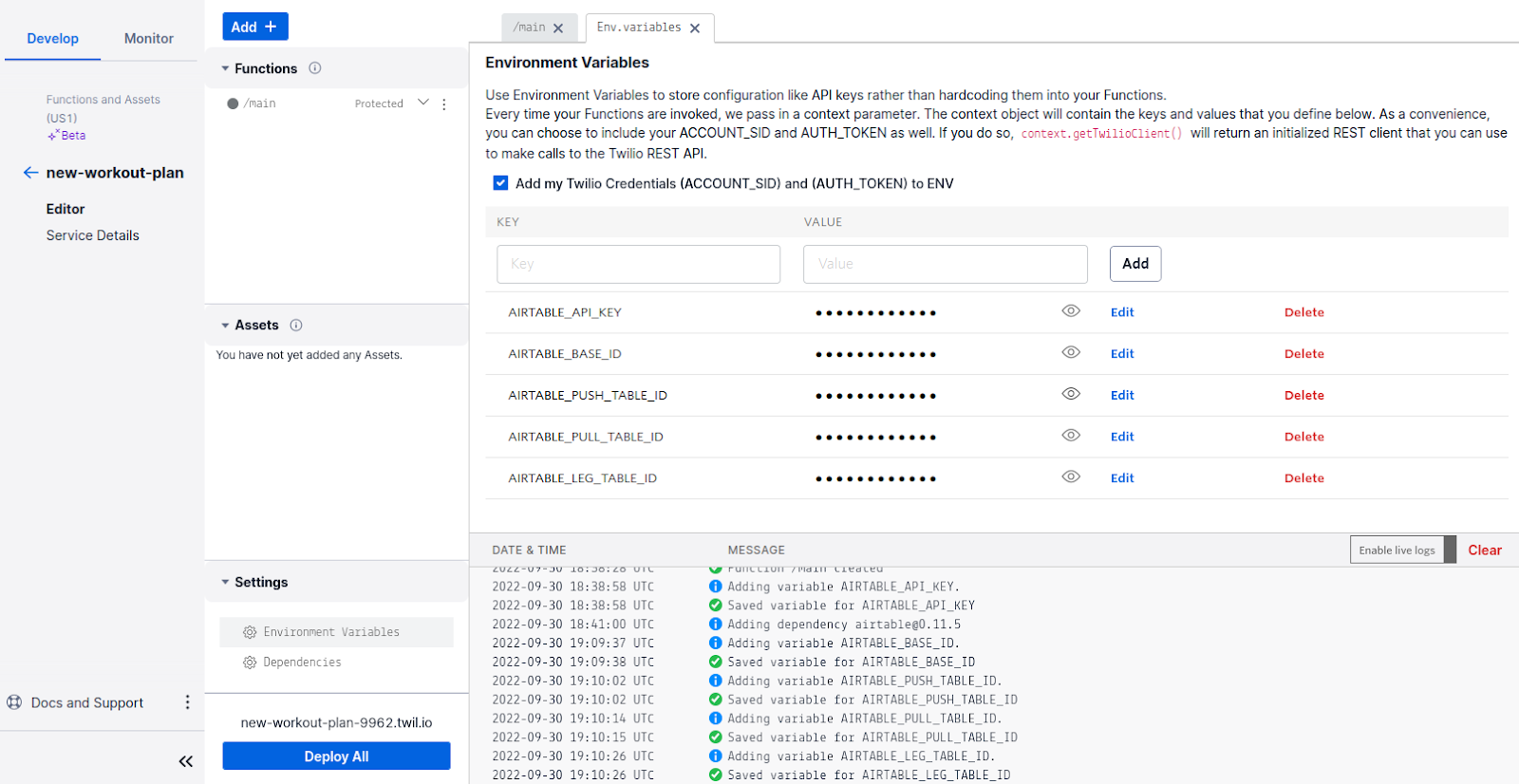Click the Functions and Assets Beta label
Screen dimensions: 1519x784
67,136
